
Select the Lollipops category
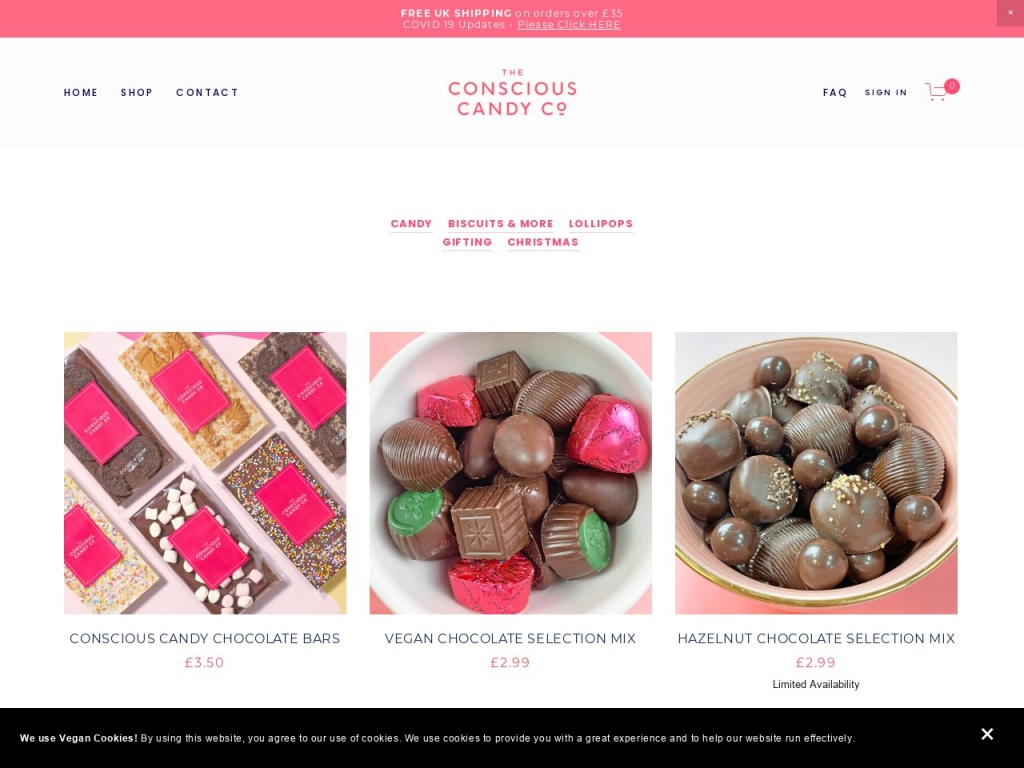click(601, 224)
